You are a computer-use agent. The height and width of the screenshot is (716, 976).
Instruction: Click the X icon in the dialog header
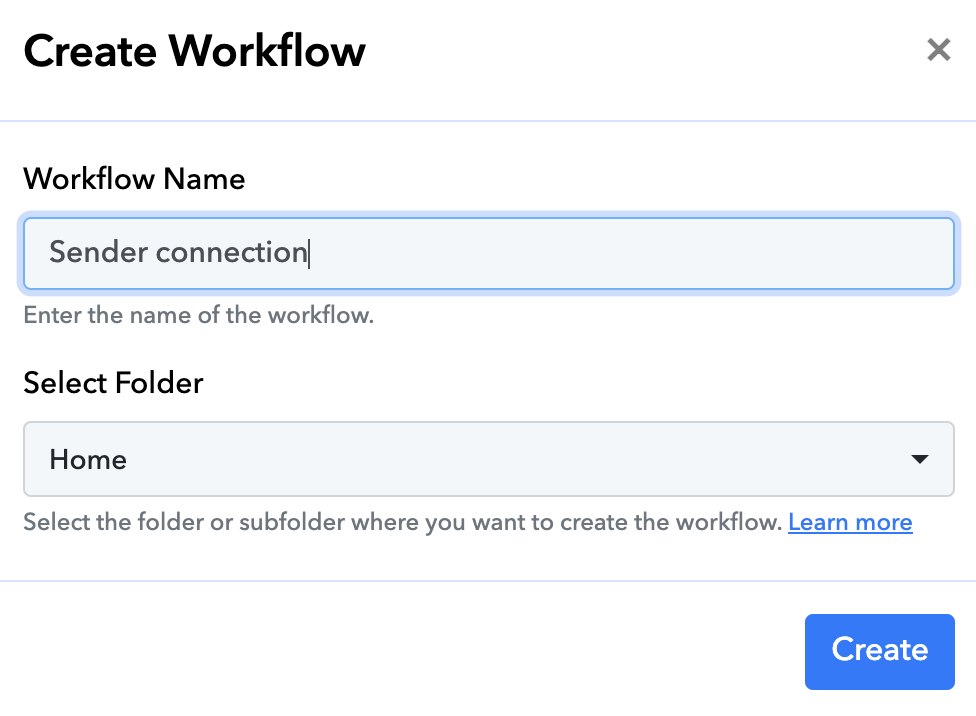coord(938,50)
